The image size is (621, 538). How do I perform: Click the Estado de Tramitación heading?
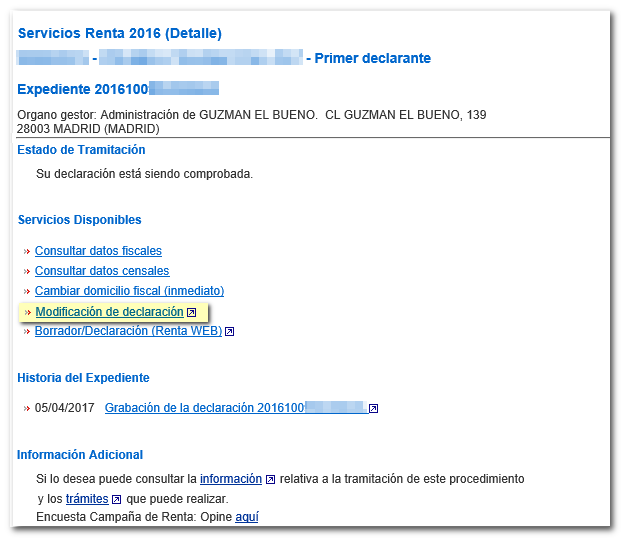click(x=81, y=150)
